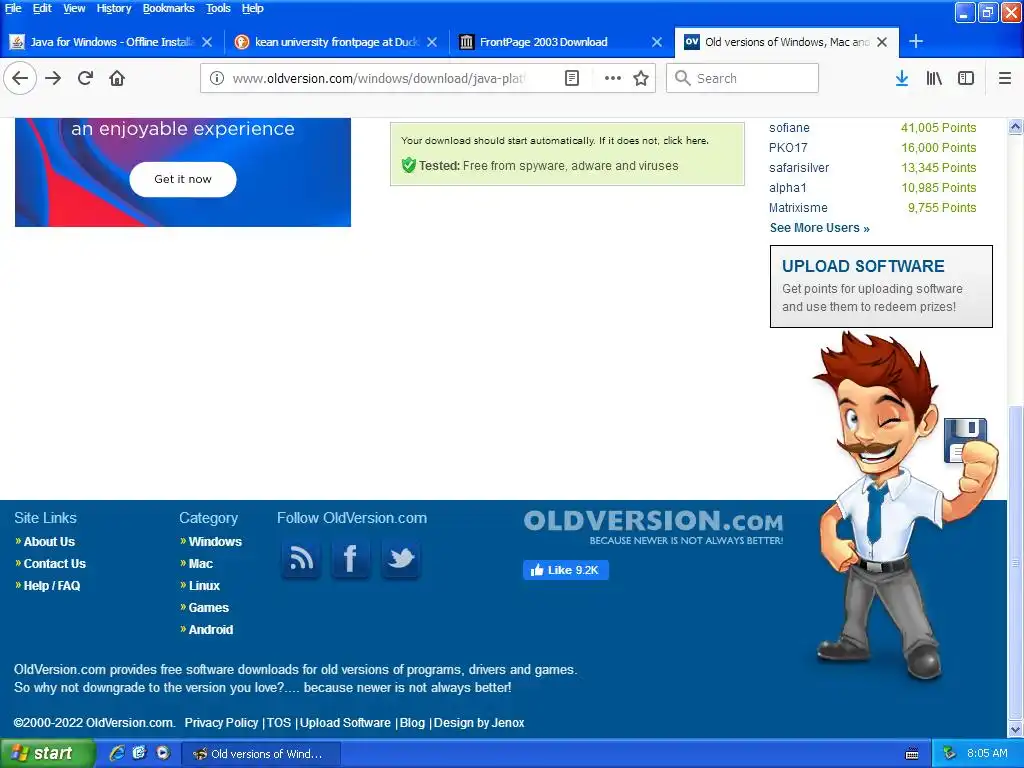Open Games category link
Image resolution: width=1024 pixels, height=768 pixels.
(208, 607)
